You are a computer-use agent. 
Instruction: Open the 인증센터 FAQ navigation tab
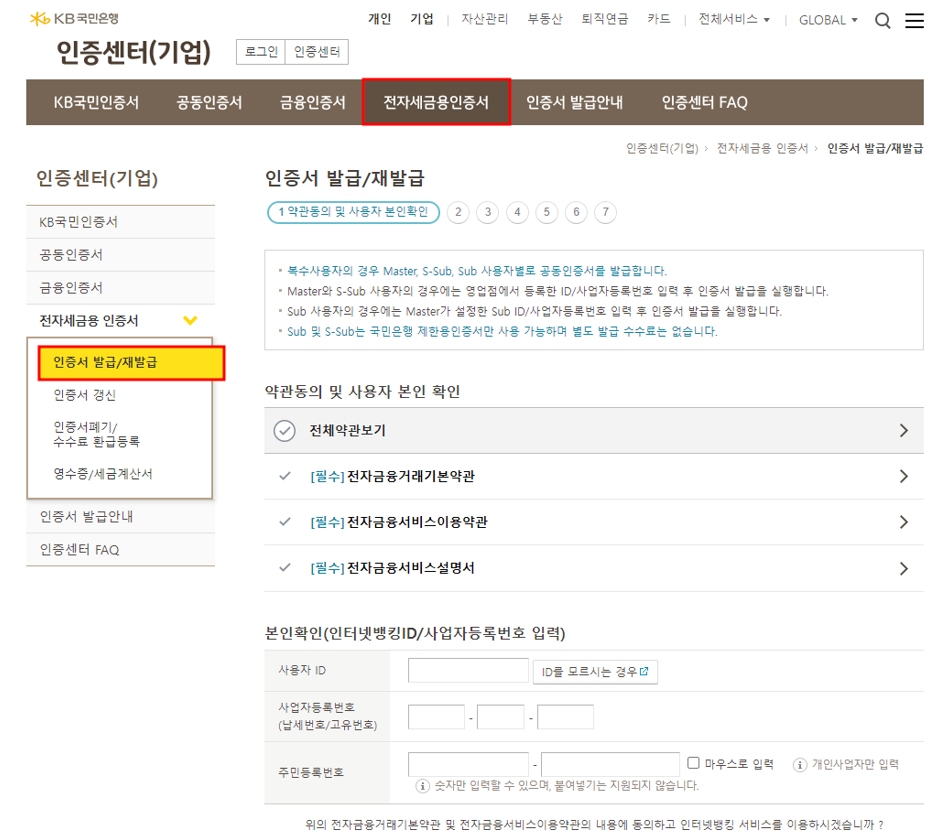click(704, 103)
